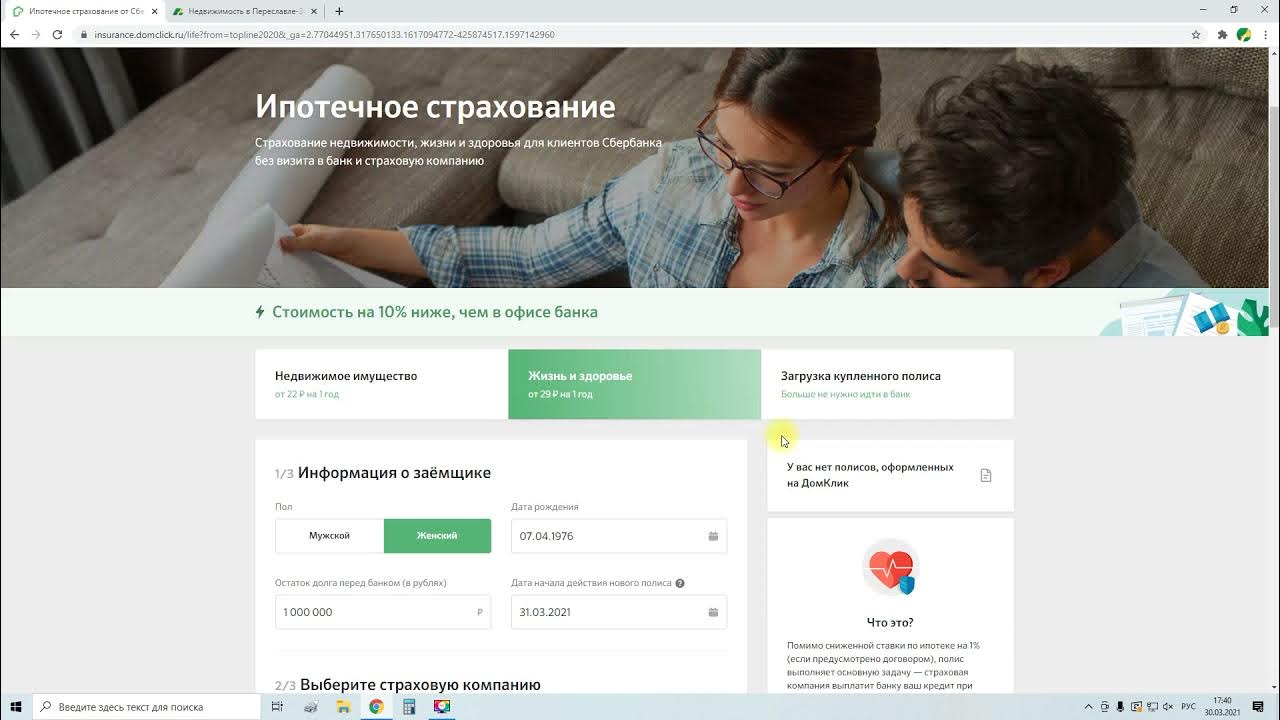Click the policy start date field

(x=619, y=612)
